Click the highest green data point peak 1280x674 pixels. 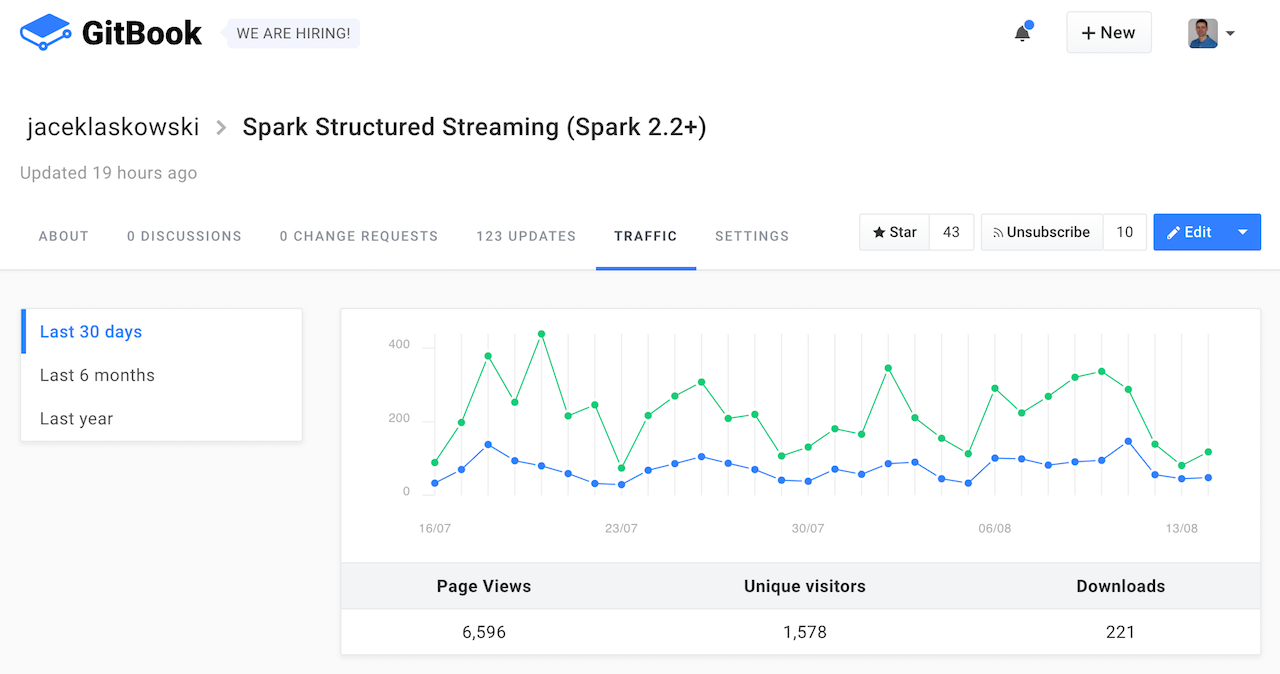coord(541,334)
